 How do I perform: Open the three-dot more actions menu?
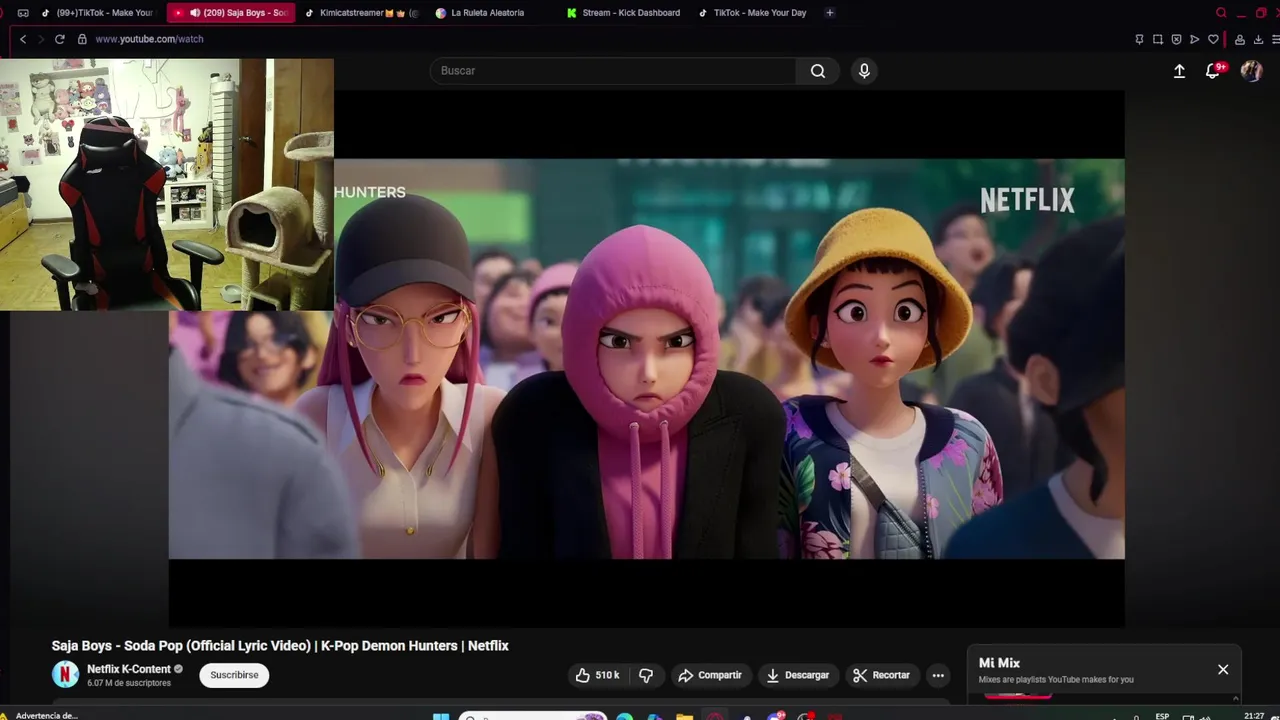pos(938,675)
